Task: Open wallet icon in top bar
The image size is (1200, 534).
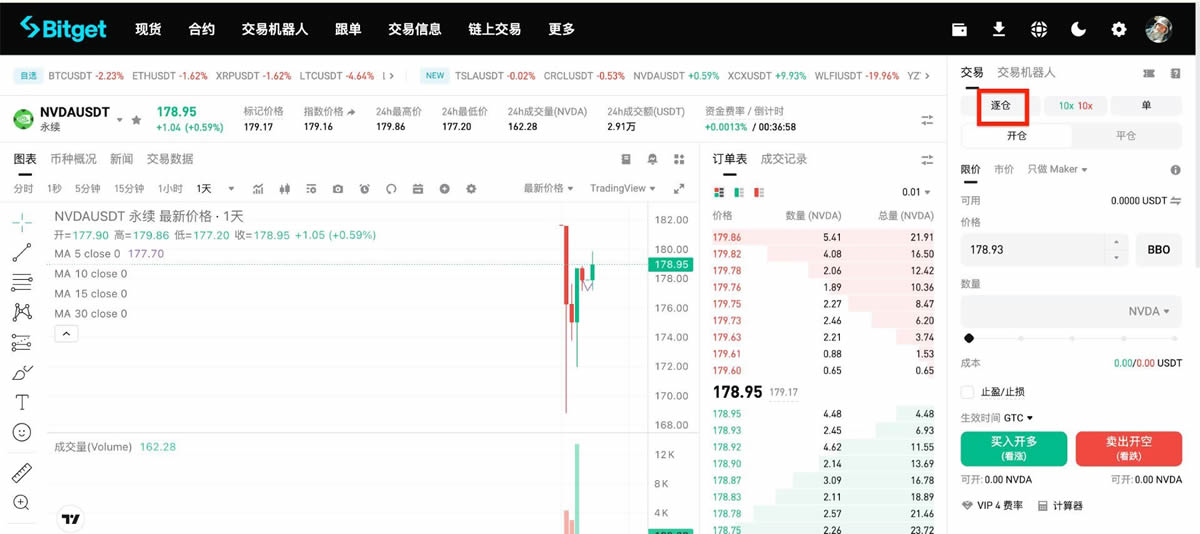Action: coord(959,29)
